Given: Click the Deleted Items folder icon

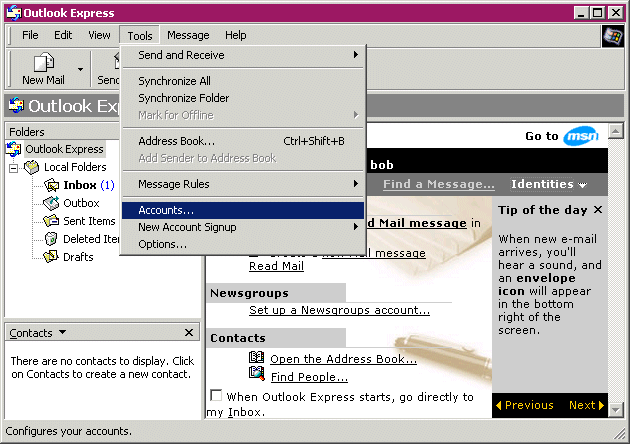Looking at the screenshot, I should (x=51, y=239).
